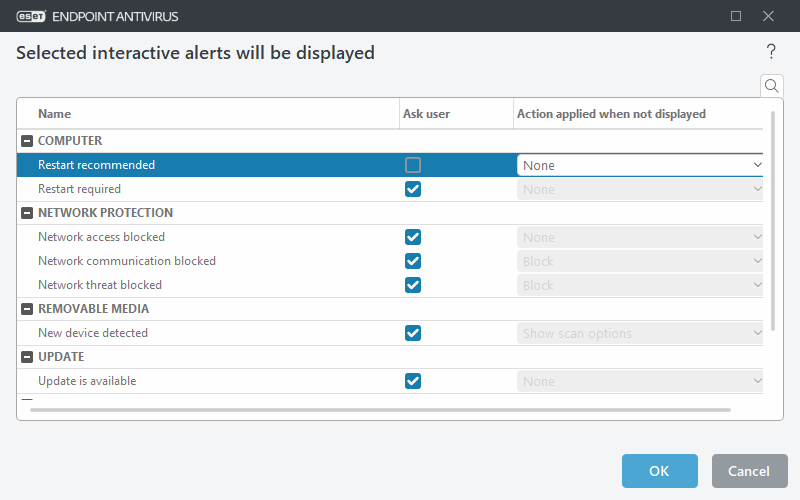Open Block dropdown for Network communication blocked
800x500 pixels.
pyautogui.click(x=640, y=261)
